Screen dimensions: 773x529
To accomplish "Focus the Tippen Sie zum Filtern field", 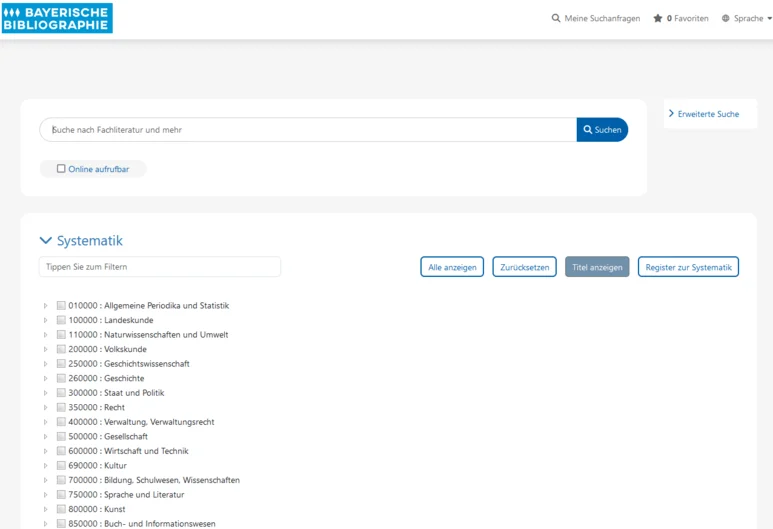I will point(160,267).
